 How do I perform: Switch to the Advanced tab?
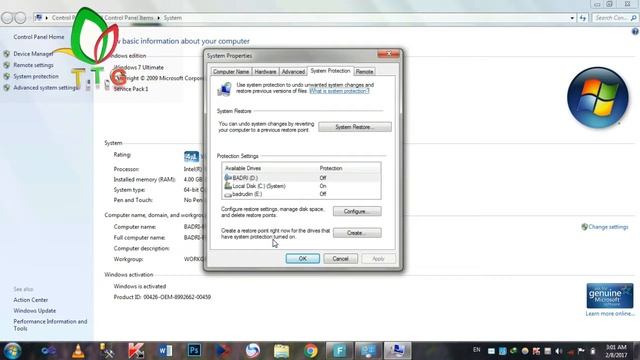(x=293, y=71)
